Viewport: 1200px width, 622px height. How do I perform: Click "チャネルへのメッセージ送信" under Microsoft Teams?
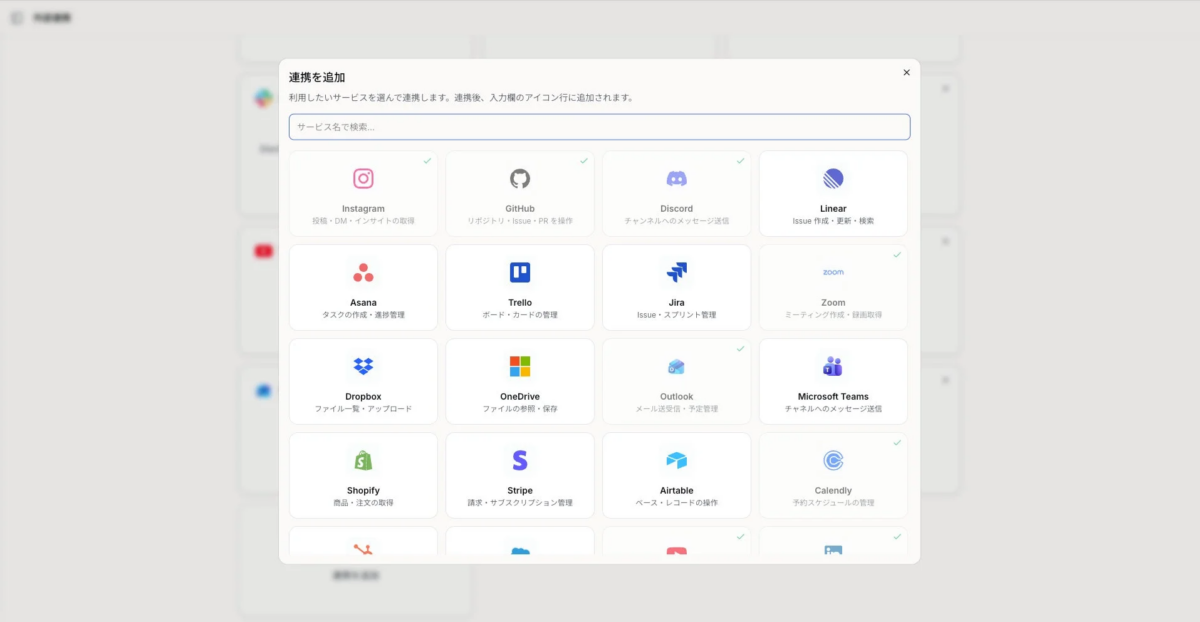pyautogui.click(x=833, y=409)
